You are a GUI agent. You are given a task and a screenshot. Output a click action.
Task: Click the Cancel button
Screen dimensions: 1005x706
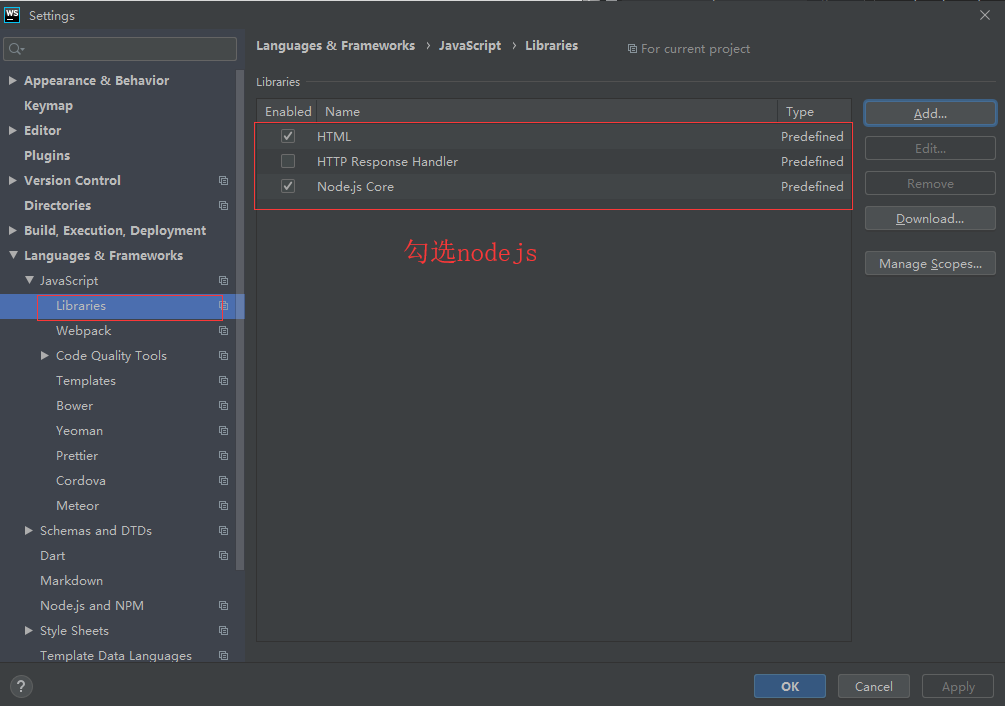(x=874, y=686)
